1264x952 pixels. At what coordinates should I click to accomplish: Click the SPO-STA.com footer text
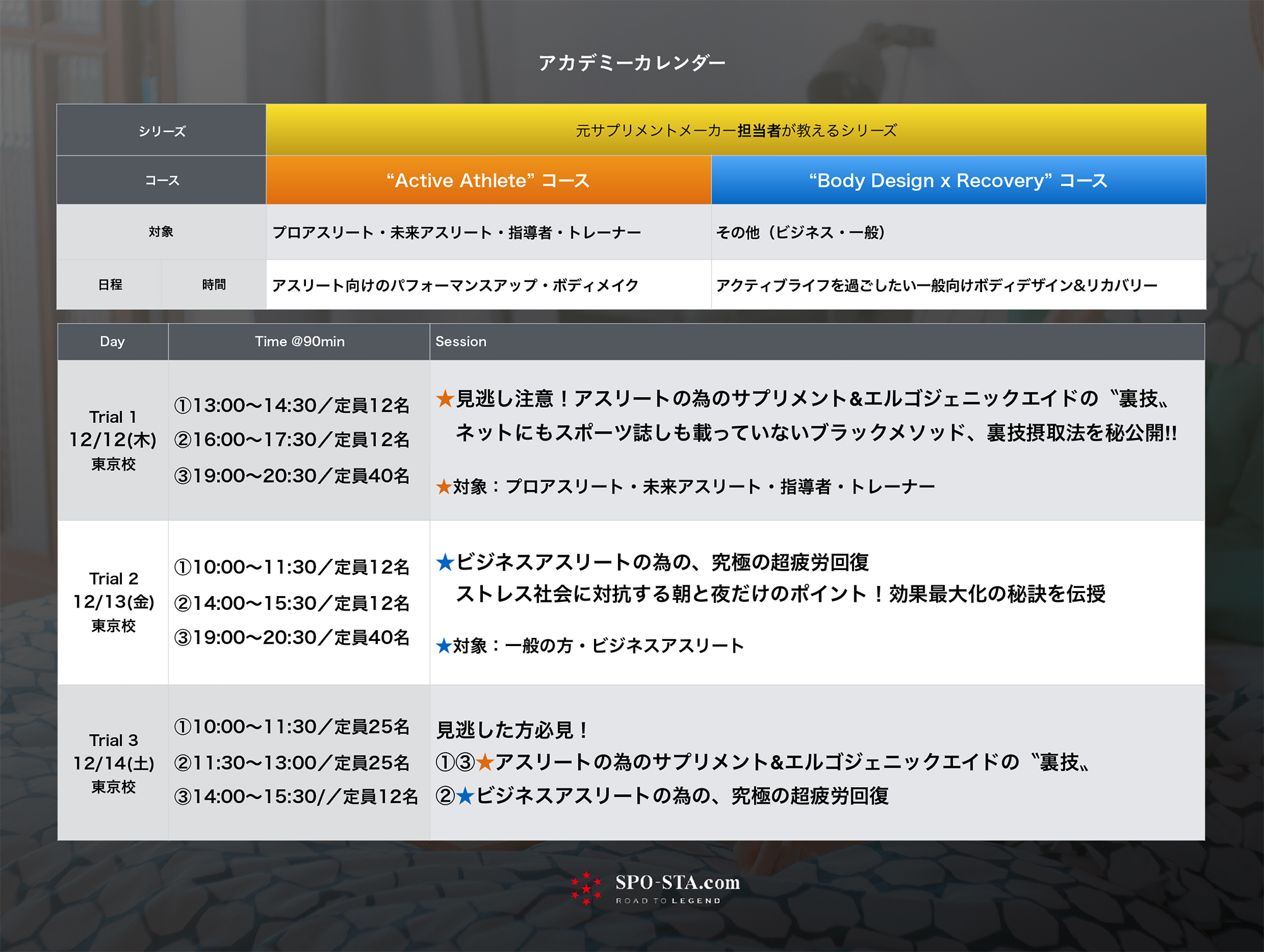(x=677, y=883)
